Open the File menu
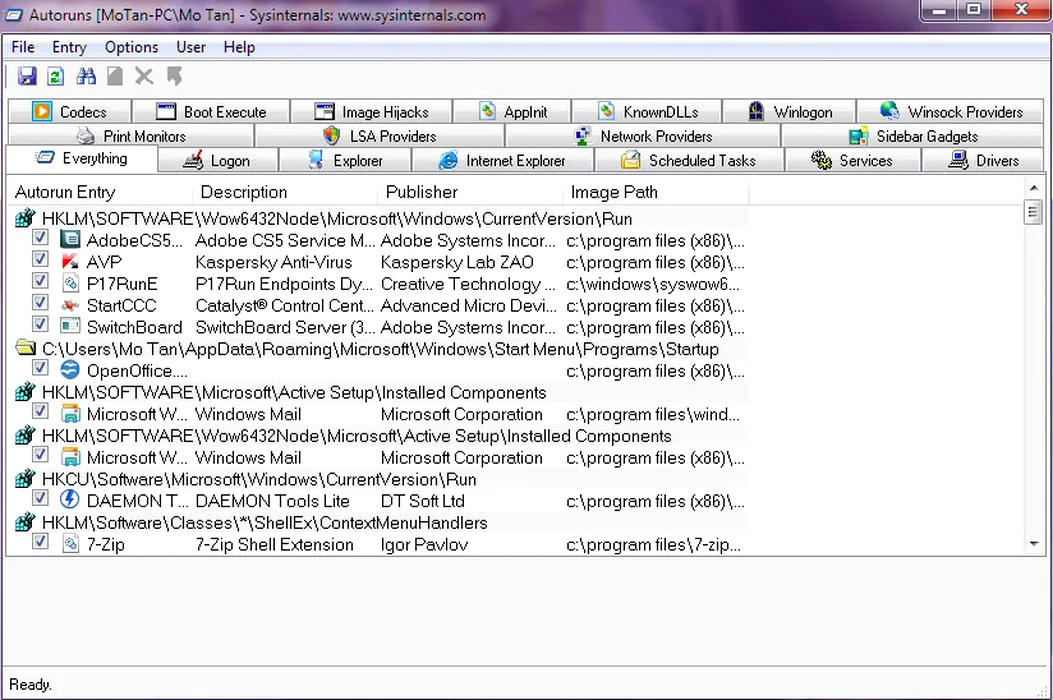This screenshot has width=1053, height=700. pyautogui.click(x=23, y=47)
